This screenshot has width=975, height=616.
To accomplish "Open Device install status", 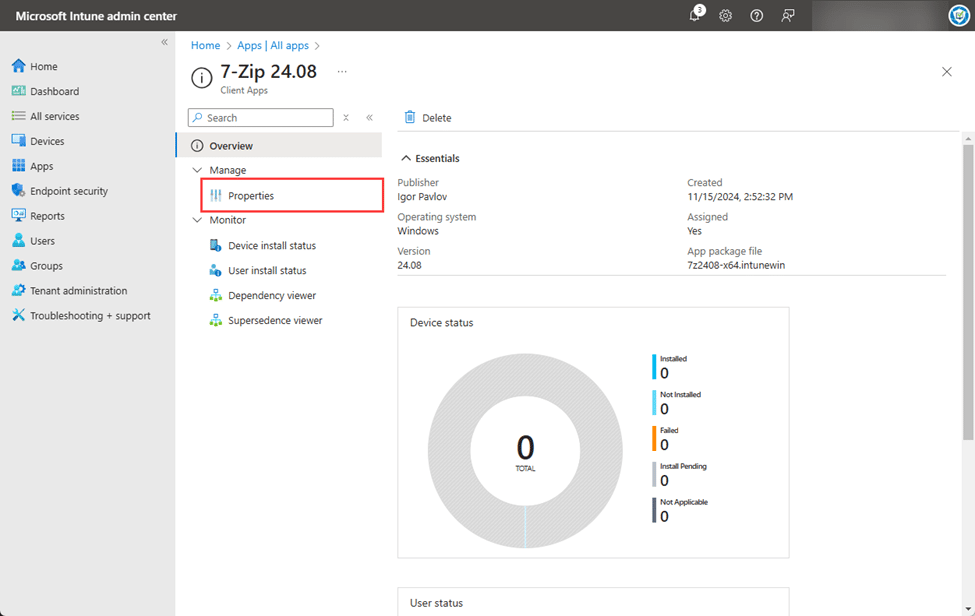I will tap(271, 246).
